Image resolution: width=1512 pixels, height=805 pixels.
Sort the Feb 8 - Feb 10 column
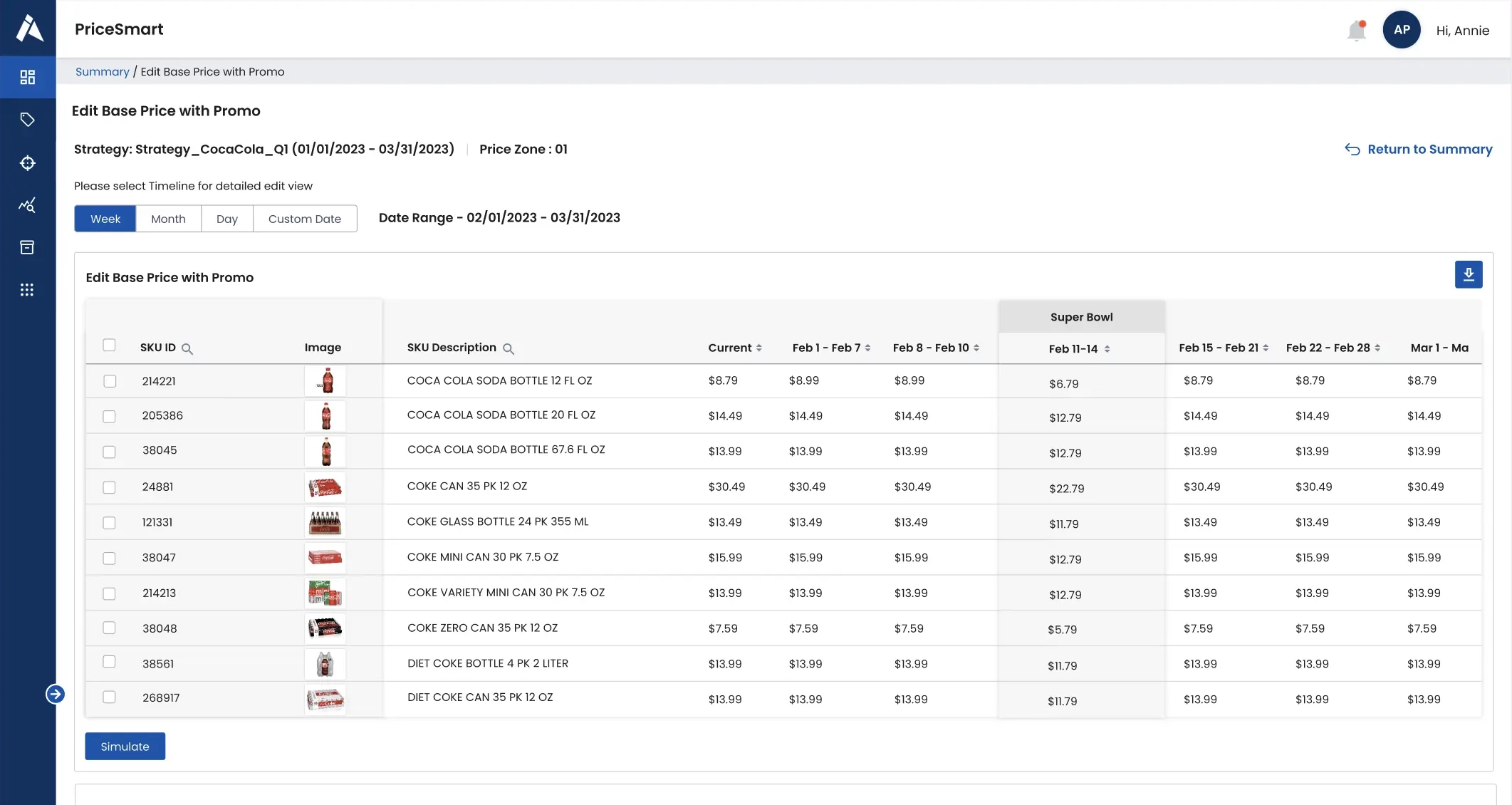pos(976,348)
